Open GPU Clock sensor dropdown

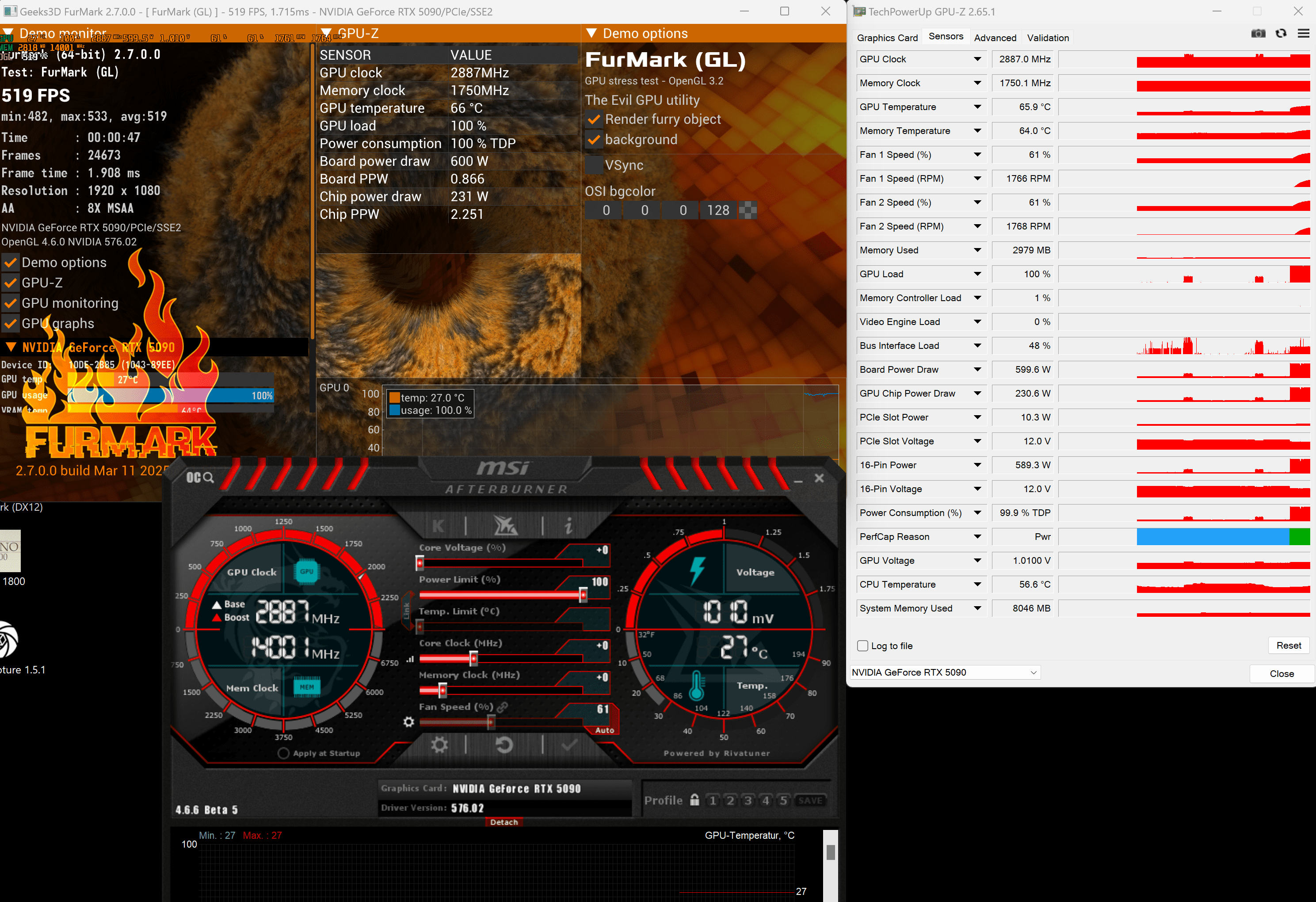click(977, 59)
